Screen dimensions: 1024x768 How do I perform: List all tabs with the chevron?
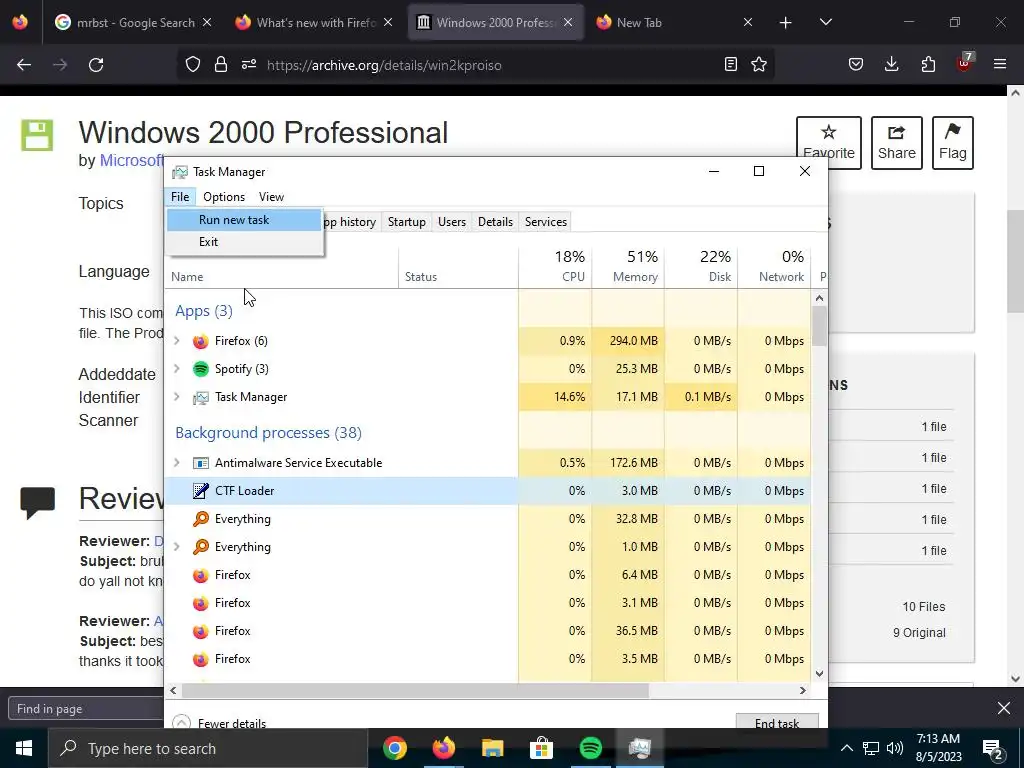click(x=825, y=22)
